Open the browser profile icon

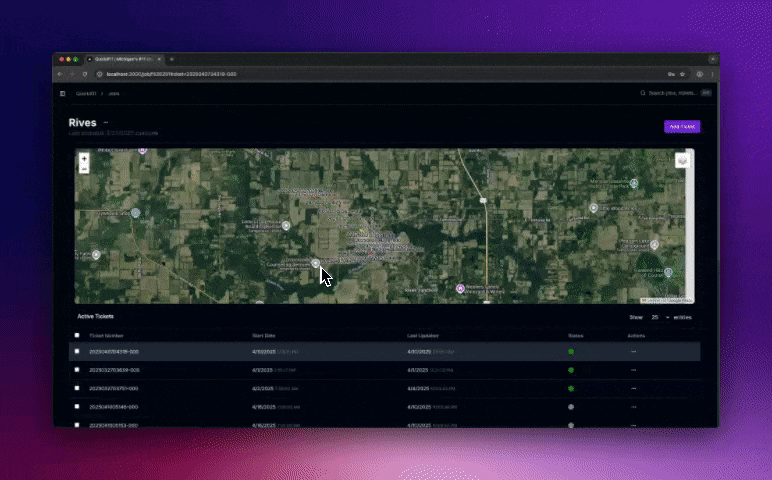point(699,74)
